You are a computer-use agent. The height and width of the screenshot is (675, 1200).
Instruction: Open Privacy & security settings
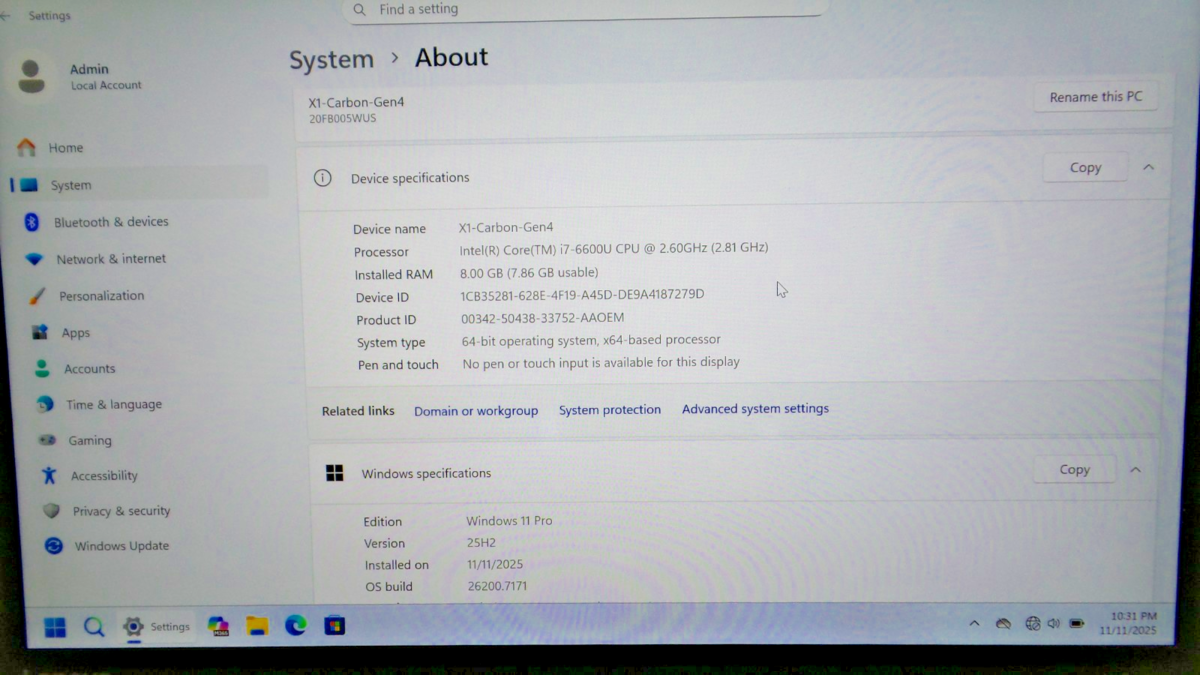(121, 511)
